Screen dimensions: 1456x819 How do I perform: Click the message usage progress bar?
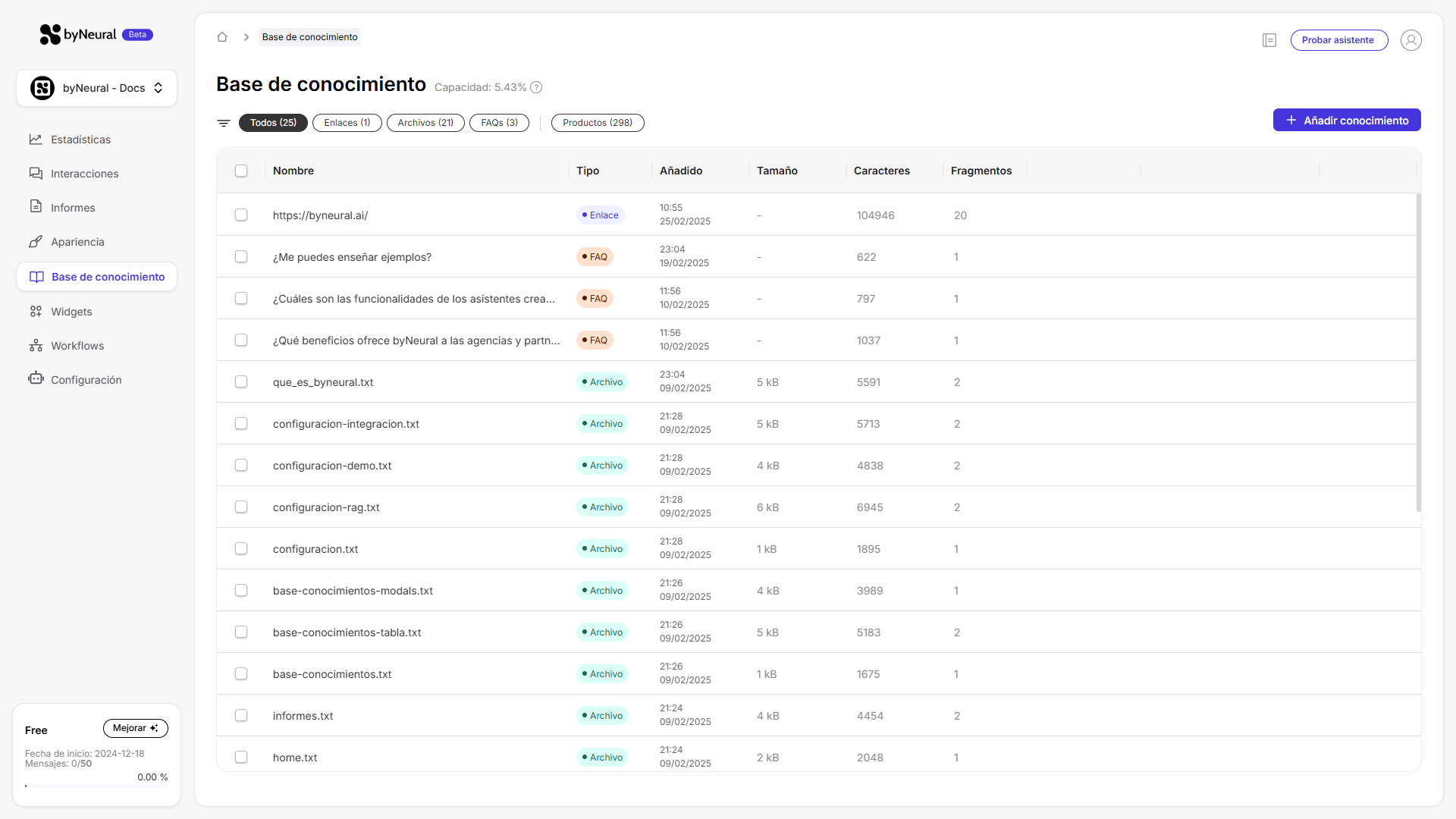click(96, 786)
